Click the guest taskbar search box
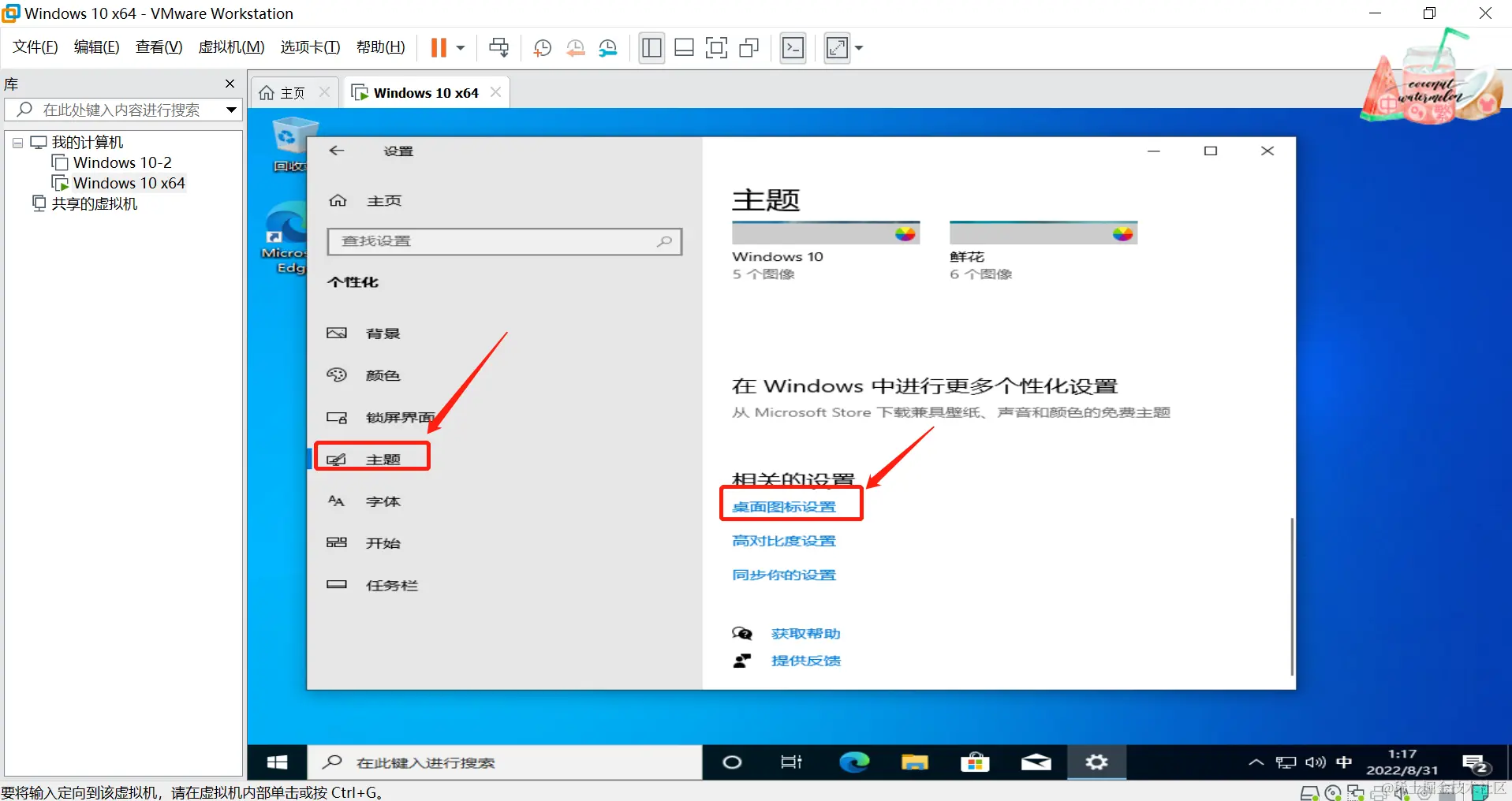1512x801 pixels. (x=504, y=762)
